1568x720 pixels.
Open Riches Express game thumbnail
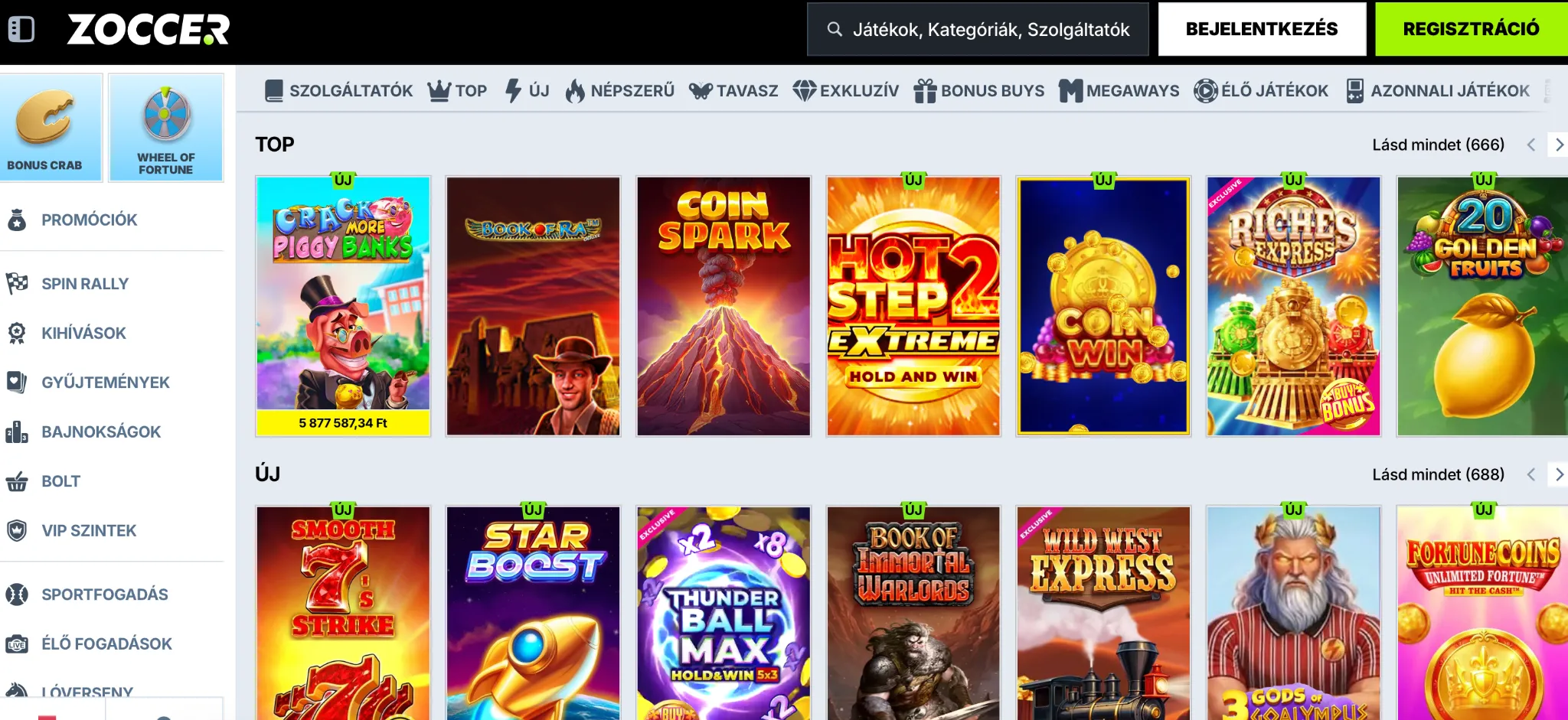(x=1294, y=306)
